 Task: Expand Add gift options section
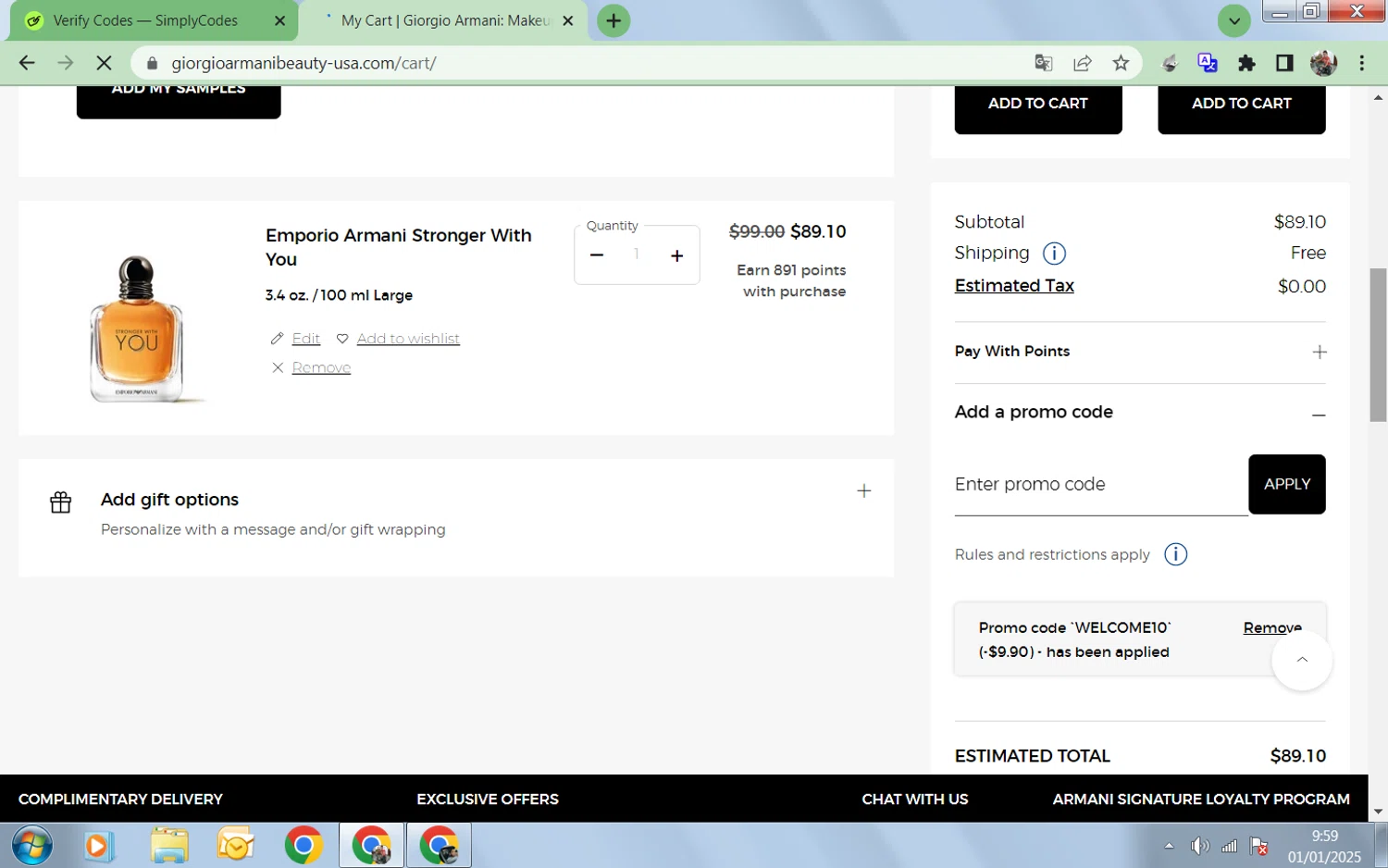pyautogui.click(x=863, y=491)
